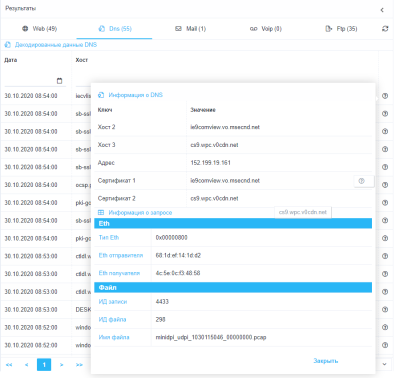This screenshot has width=400, height=378.
Task: Open the page size dropdown
Action: tap(384, 364)
